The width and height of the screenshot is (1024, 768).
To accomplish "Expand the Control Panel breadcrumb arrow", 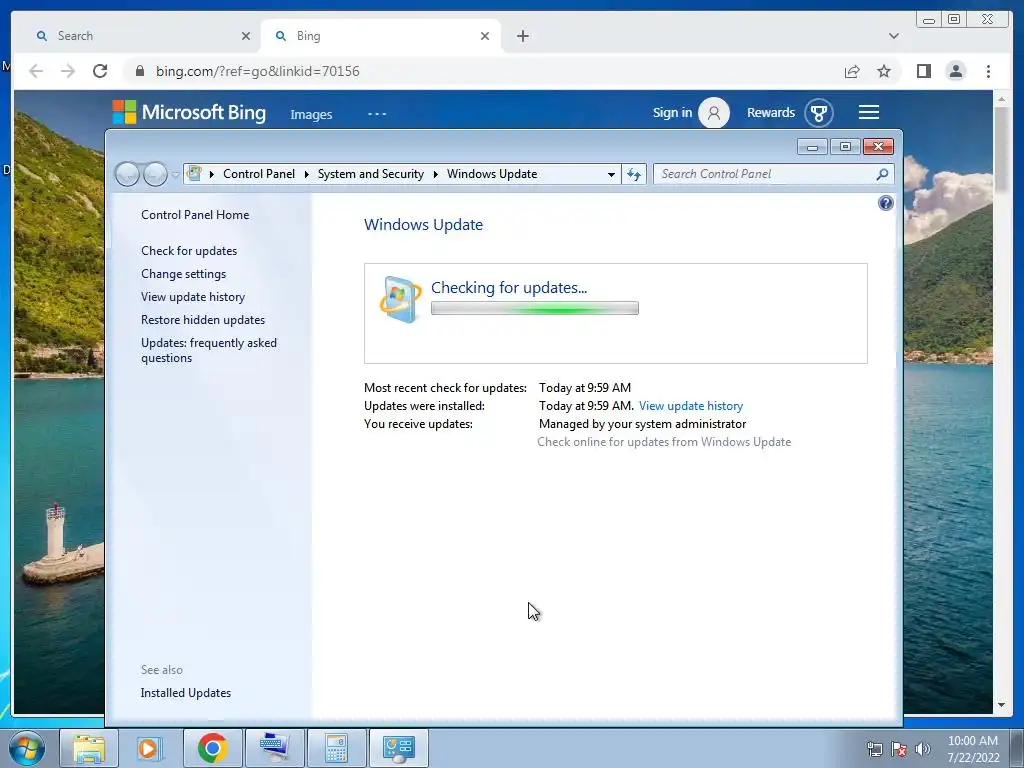I will [x=306, y=174].
